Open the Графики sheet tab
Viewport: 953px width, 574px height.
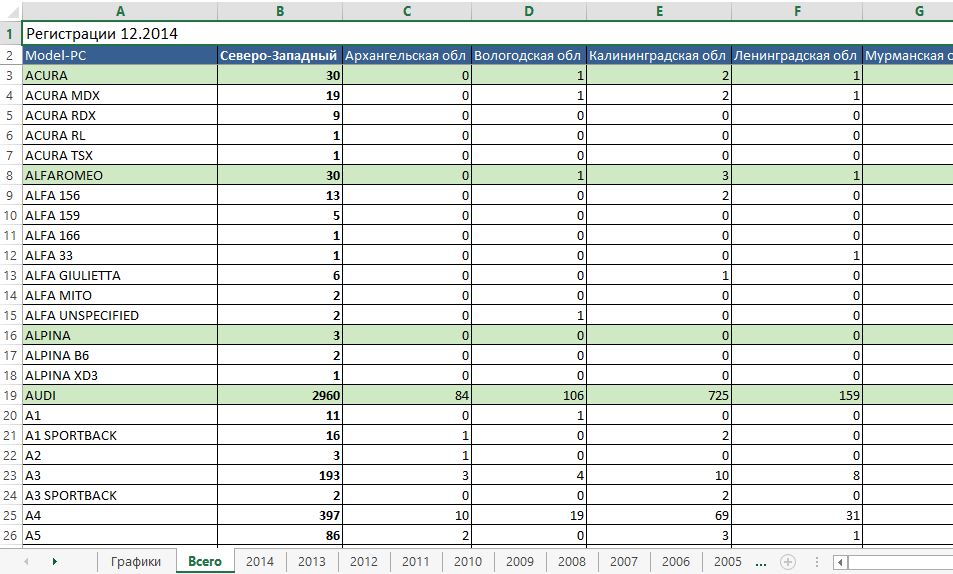coord(136,561)
